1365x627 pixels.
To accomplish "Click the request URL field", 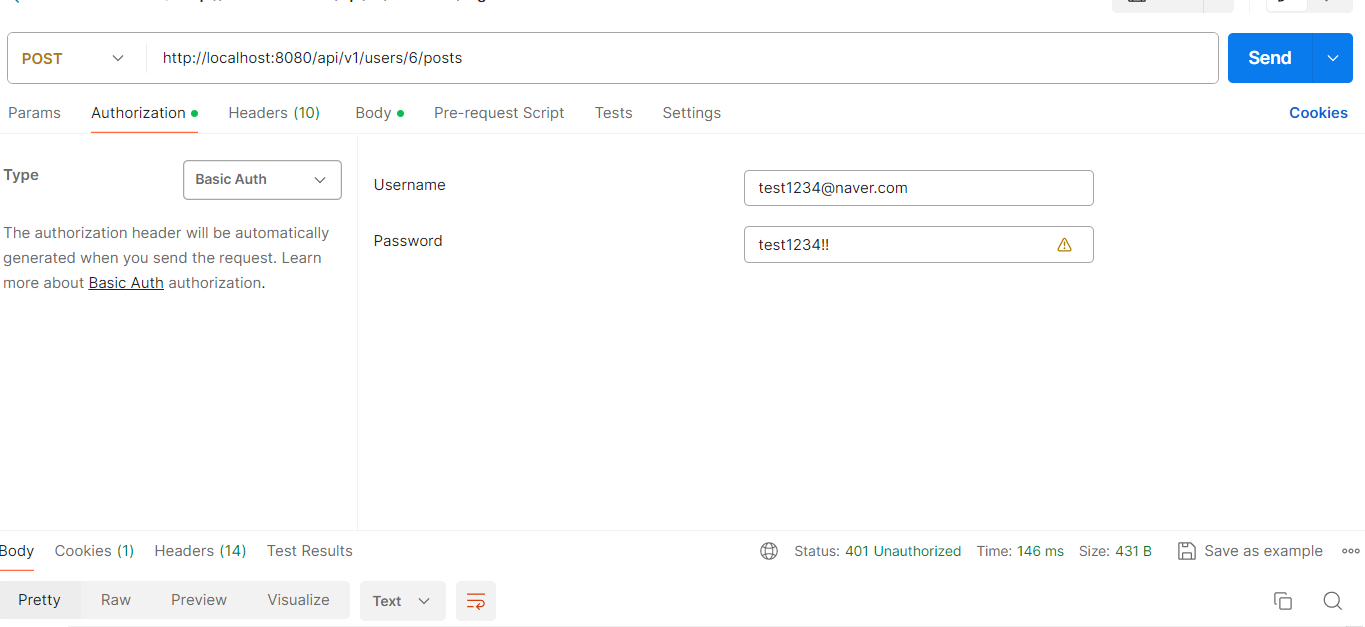I will pos(682,58).
